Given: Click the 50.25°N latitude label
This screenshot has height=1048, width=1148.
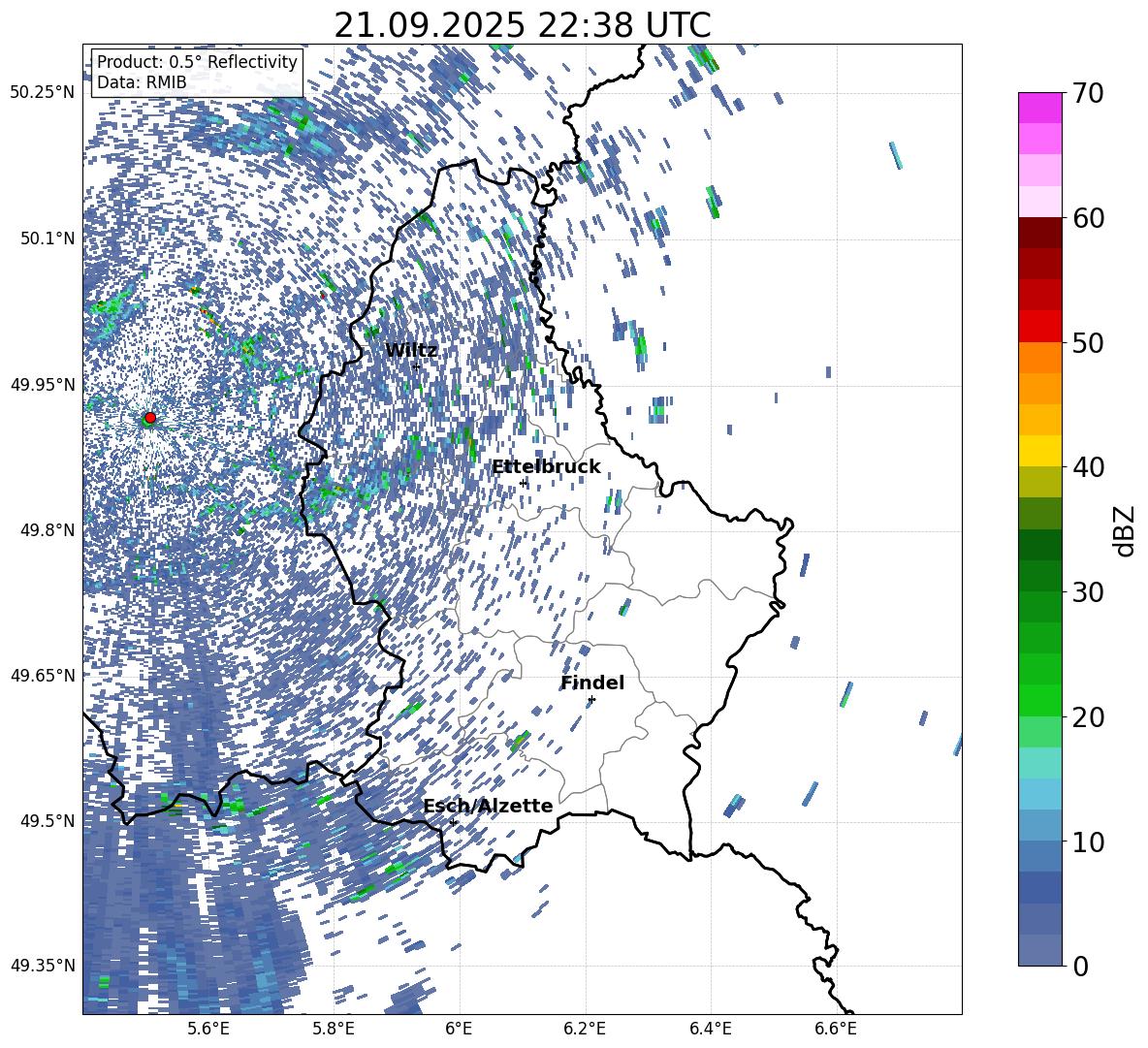Looking at the screenshot, I should [x=43, y=93].
